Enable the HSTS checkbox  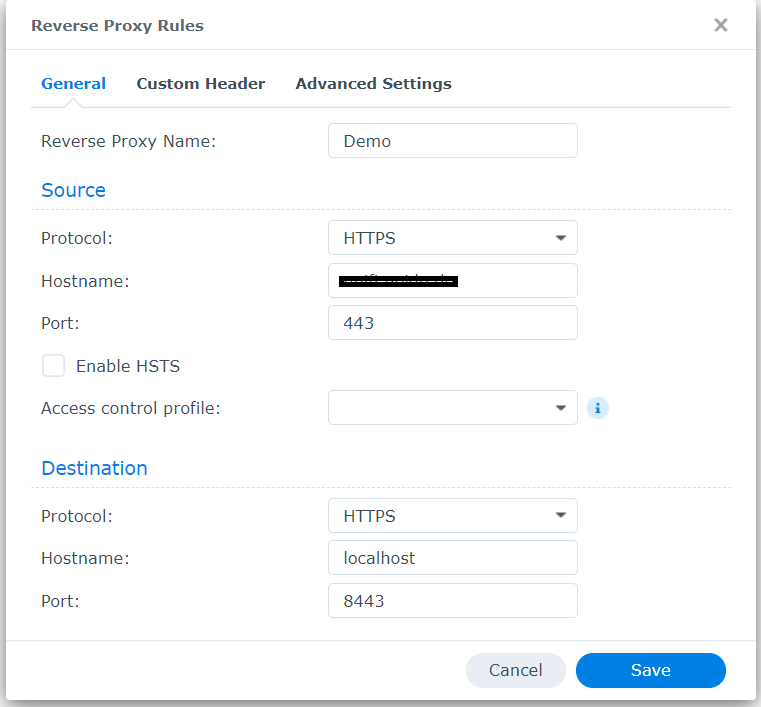(54, 366)
